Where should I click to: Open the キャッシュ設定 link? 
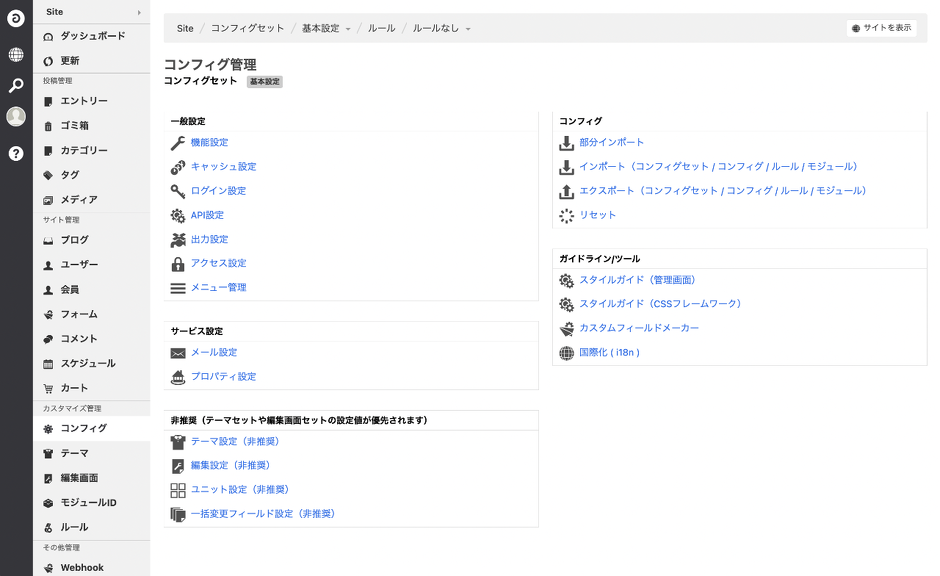[x=223, y=167]
